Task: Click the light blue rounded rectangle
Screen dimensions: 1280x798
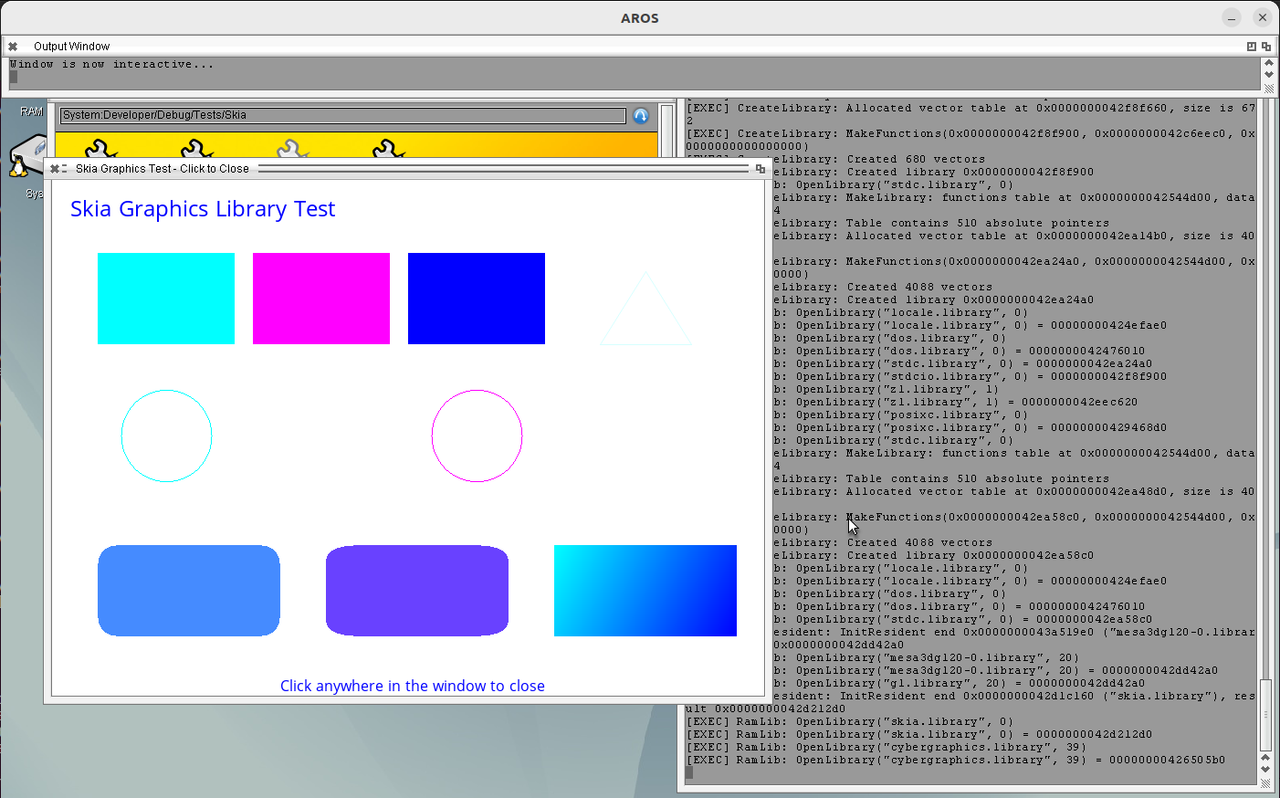Action: coord(189,590)
